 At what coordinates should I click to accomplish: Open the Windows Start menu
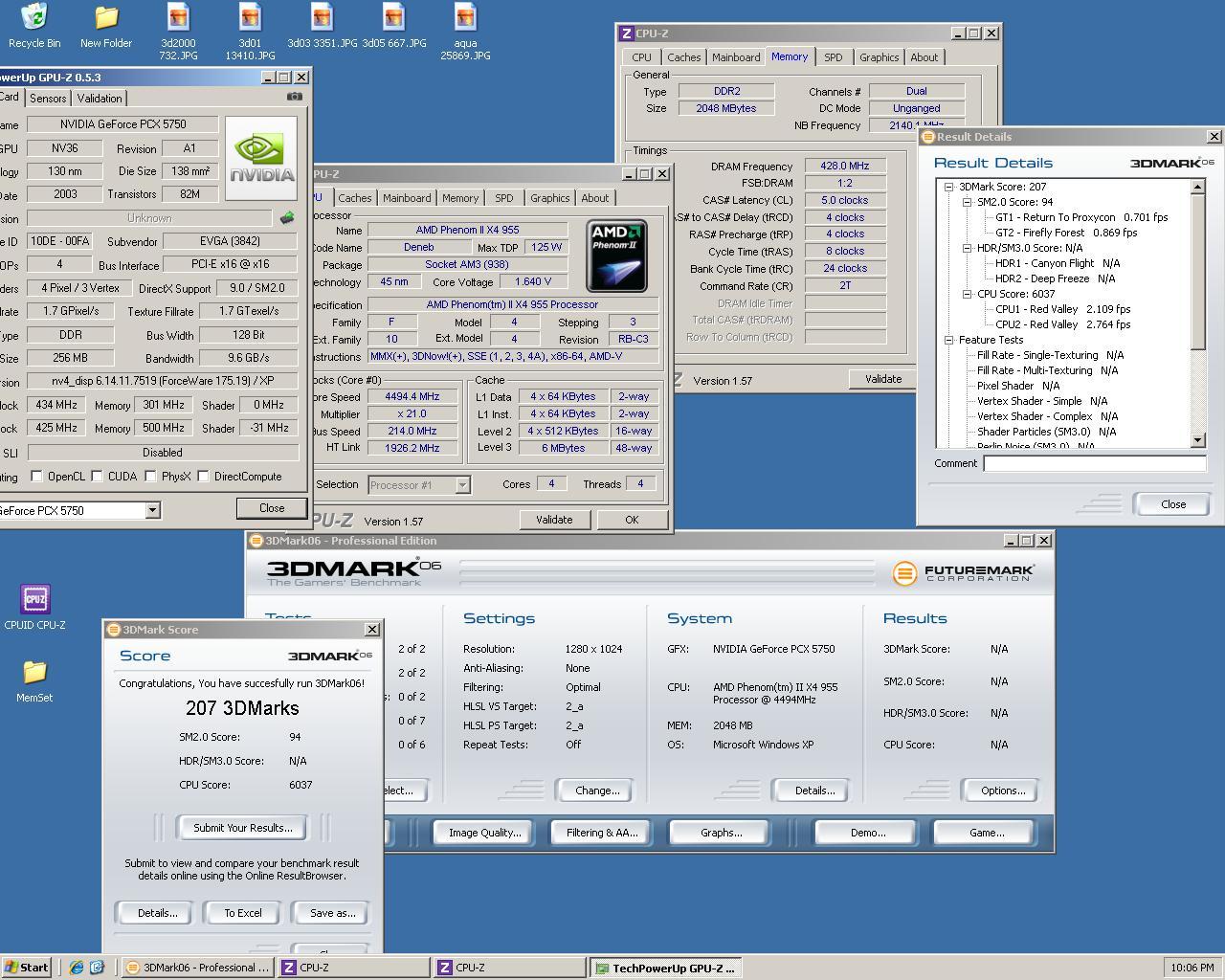click(x=27, y=968)
